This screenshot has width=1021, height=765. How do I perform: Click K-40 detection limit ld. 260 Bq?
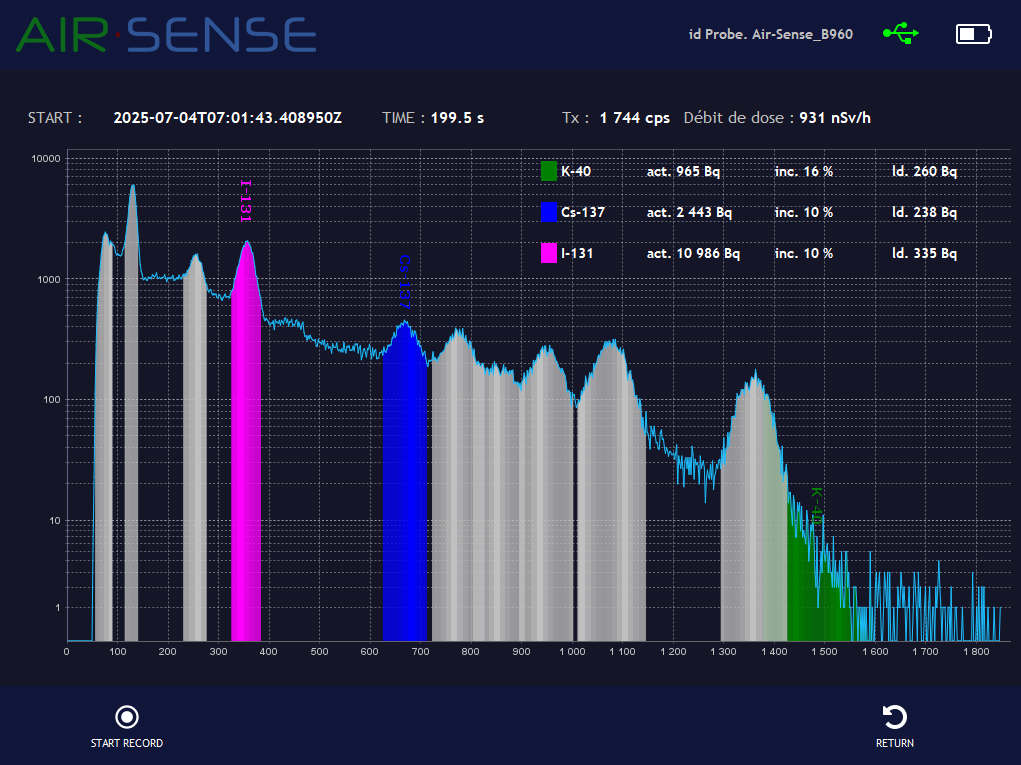tap(925, 171)
